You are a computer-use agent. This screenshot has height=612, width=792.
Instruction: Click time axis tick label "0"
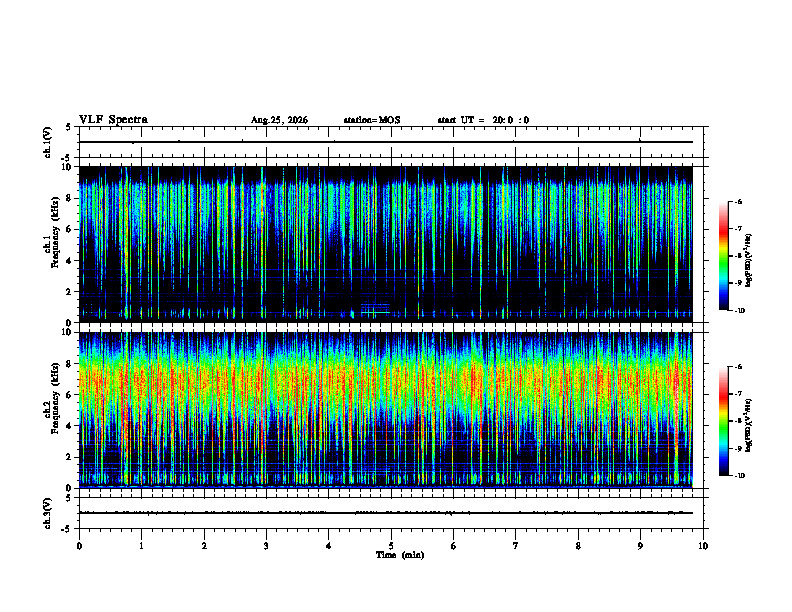[79, 546]
